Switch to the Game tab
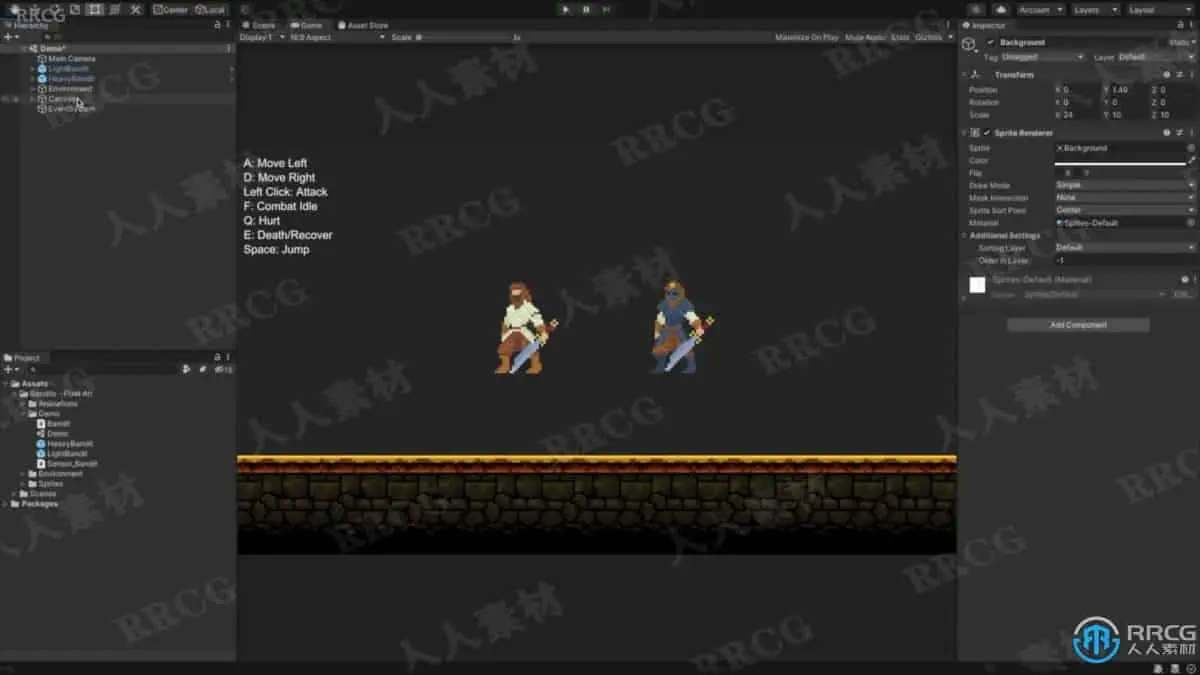1200x675 pixels. (307, 25)
